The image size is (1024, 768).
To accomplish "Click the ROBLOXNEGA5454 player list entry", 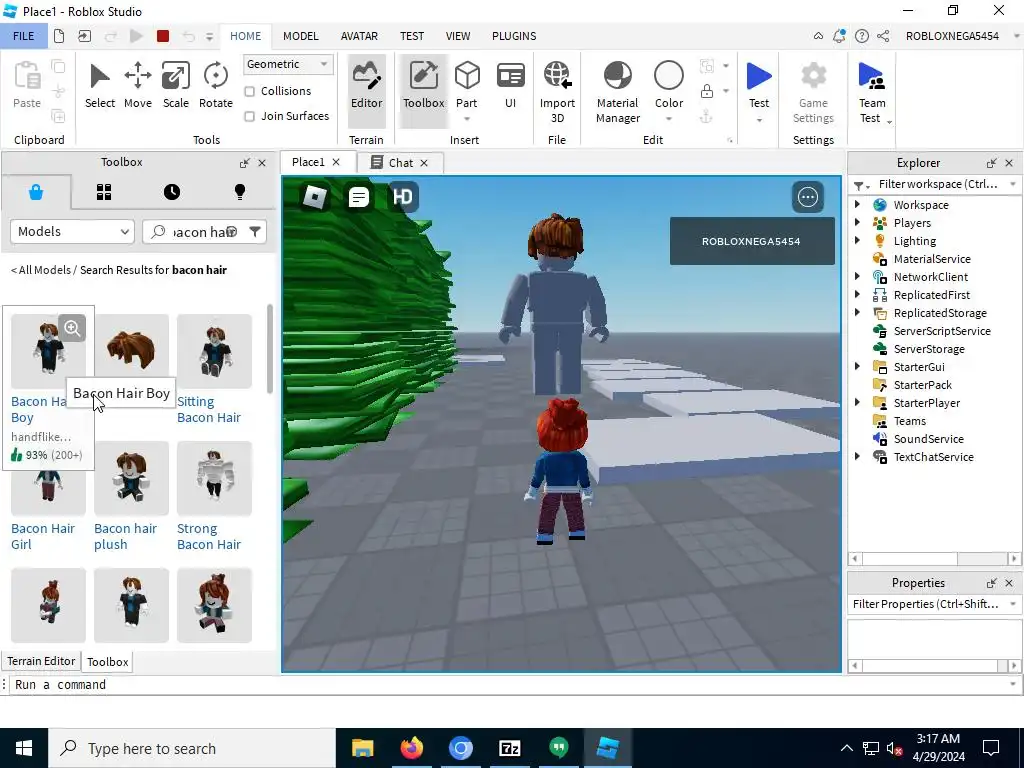I will 751,241.
